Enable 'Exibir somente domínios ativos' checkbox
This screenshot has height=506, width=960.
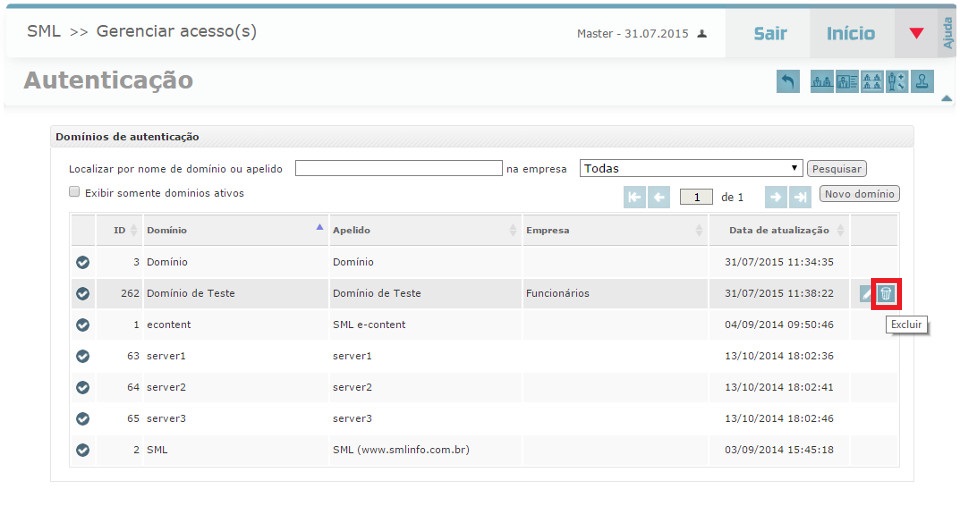coord(74,192)
